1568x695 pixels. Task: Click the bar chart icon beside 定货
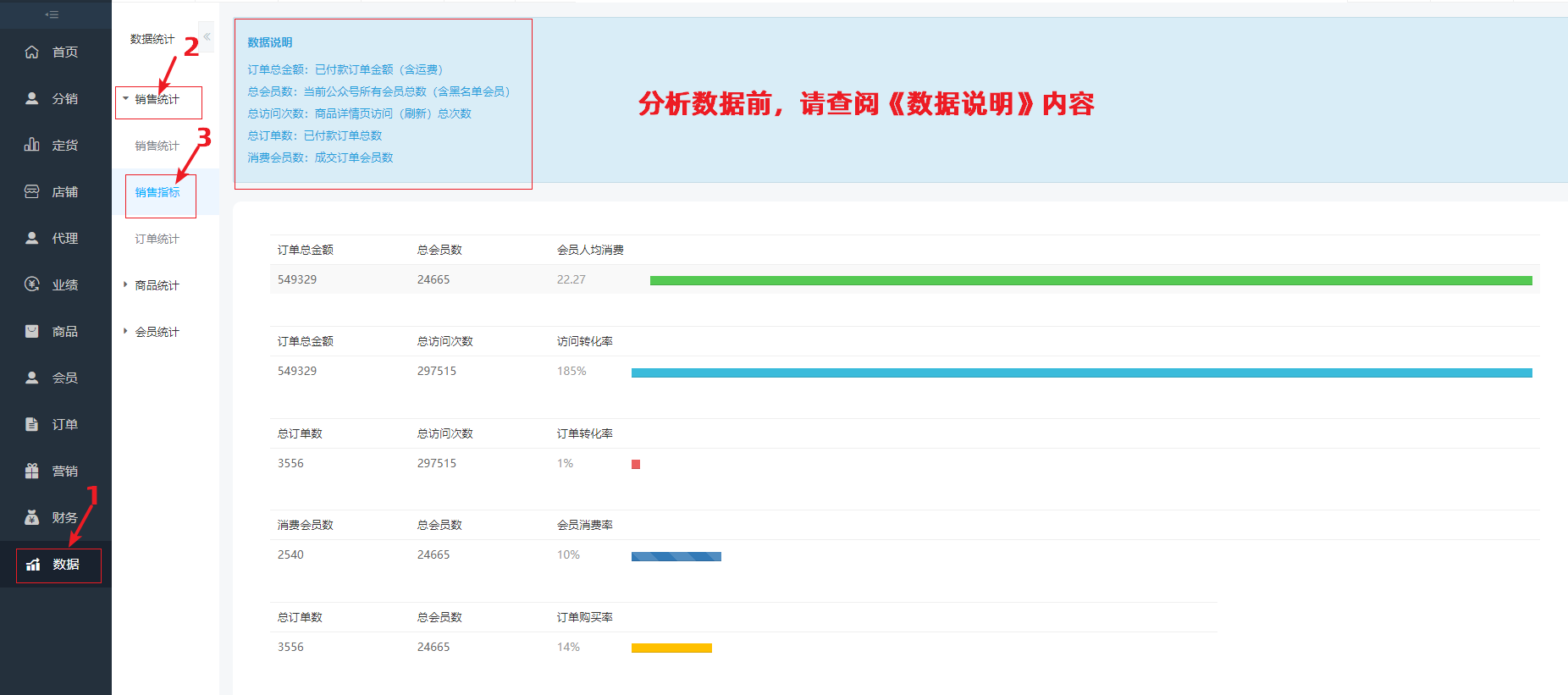tap(31, 145)
